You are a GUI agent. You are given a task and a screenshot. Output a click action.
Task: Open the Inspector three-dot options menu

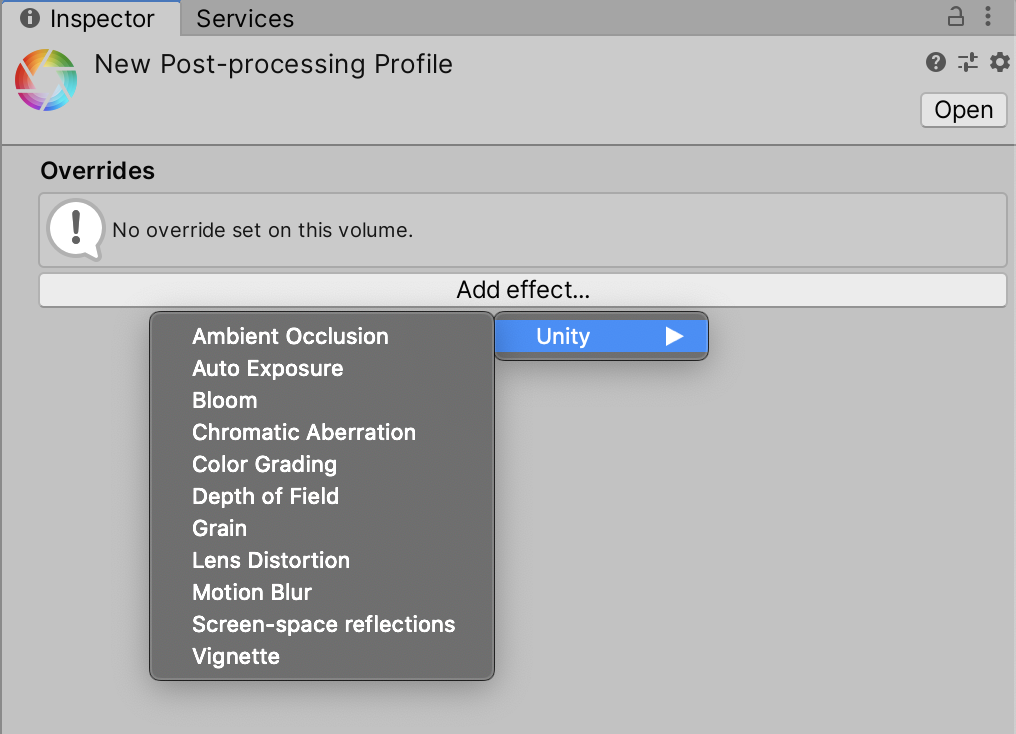(x=988, y=17)
